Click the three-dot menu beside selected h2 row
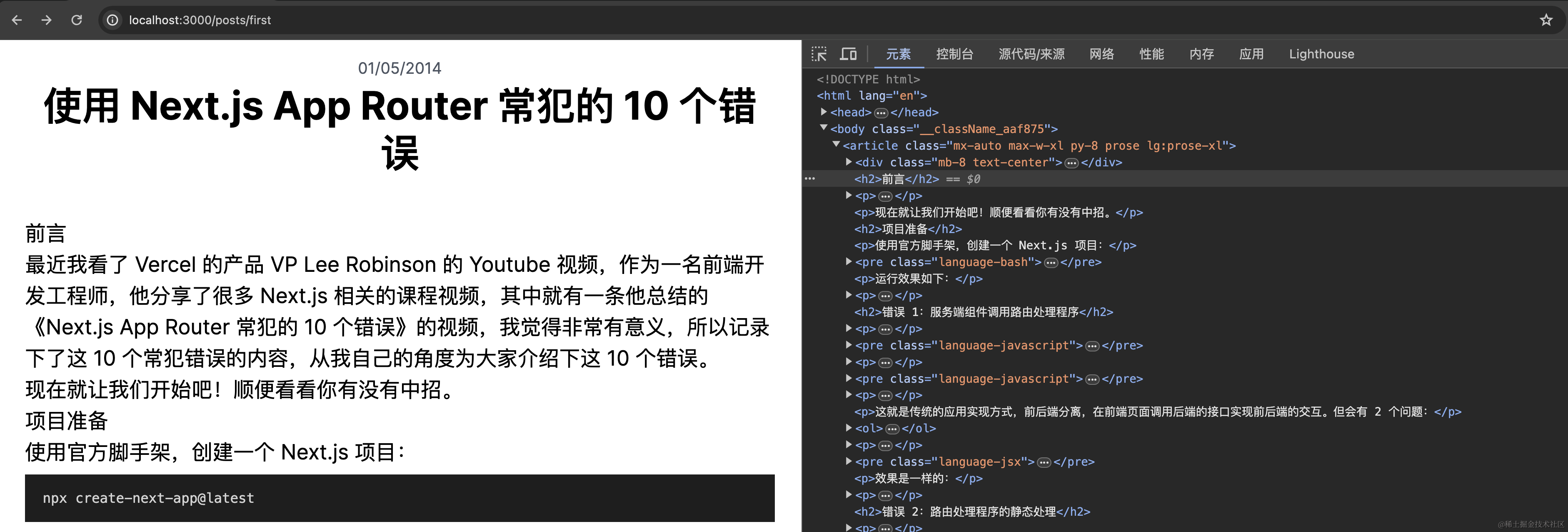Screen dimensions: 1568x532 coord(809,178)
